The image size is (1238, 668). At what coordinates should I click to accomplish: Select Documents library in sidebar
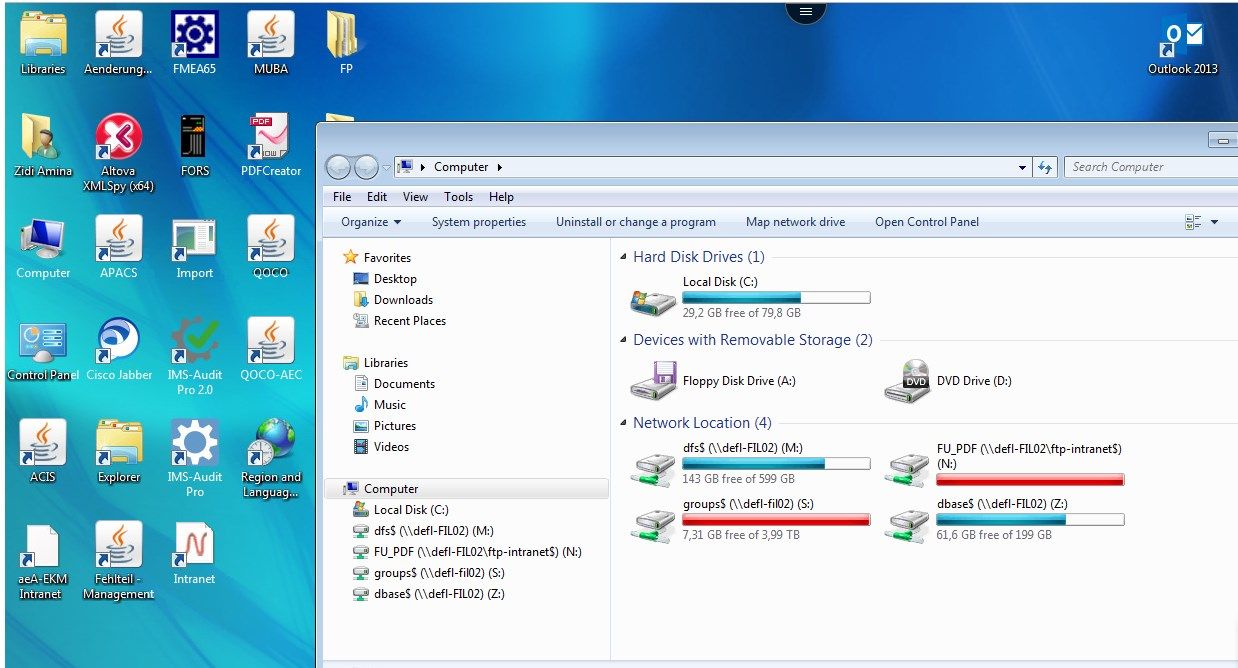[x=395, y=384]
